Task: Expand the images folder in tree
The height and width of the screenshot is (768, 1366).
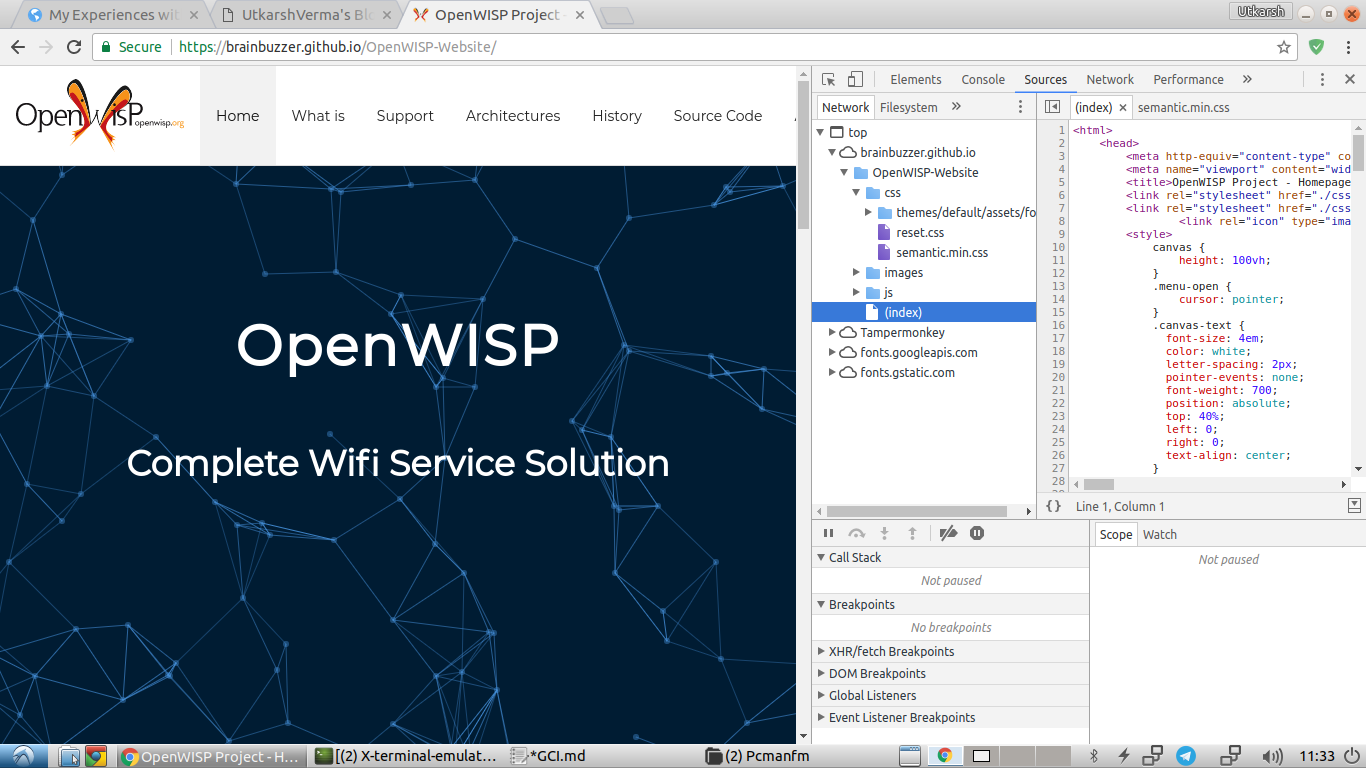Action: click(857, 273)
